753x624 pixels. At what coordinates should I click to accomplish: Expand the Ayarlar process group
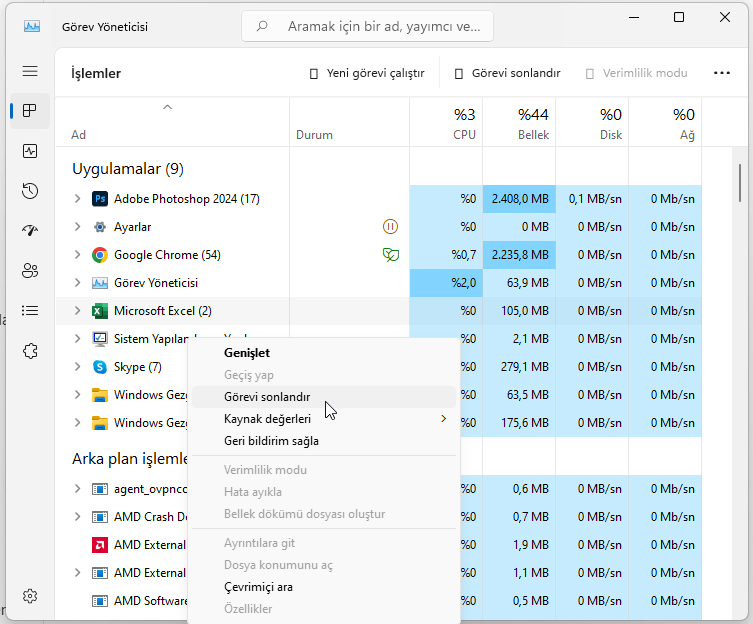coord(77,227)
